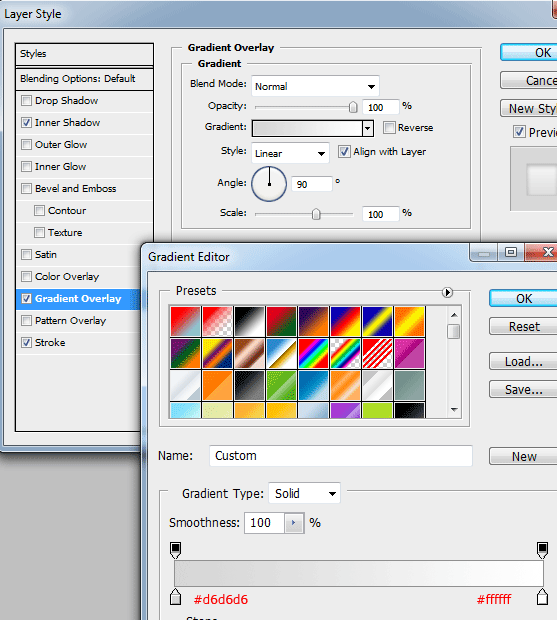Click OK in Layer Style dialog
This screenshot has width=557, height=620.
tap(529, 53)
